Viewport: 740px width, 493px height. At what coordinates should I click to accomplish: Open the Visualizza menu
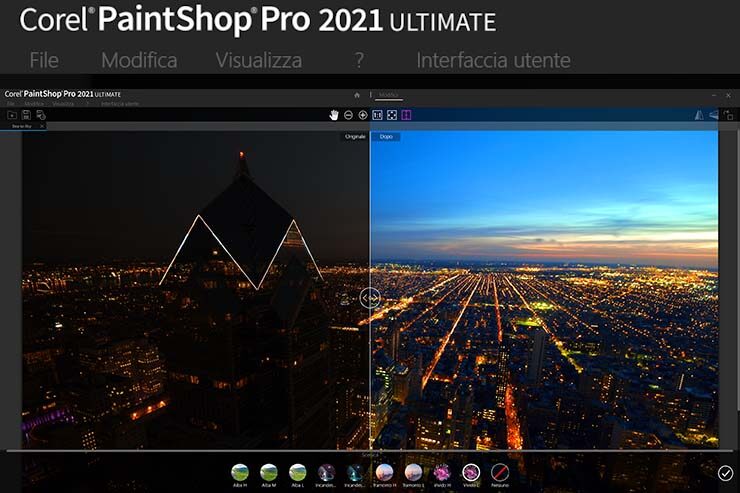coord(258,60)
